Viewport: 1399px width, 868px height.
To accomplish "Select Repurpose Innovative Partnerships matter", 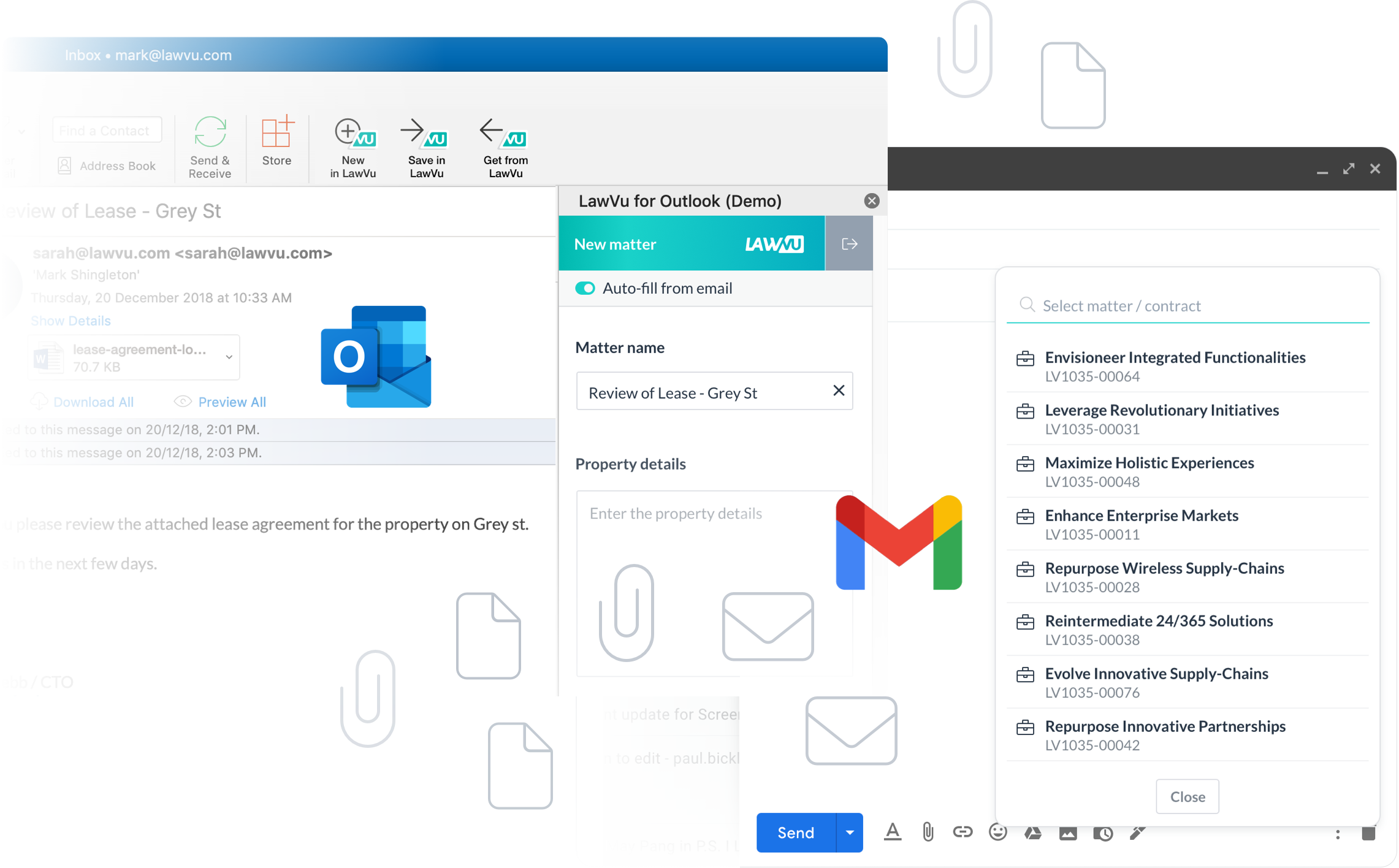I will [x=1187, y=735].
